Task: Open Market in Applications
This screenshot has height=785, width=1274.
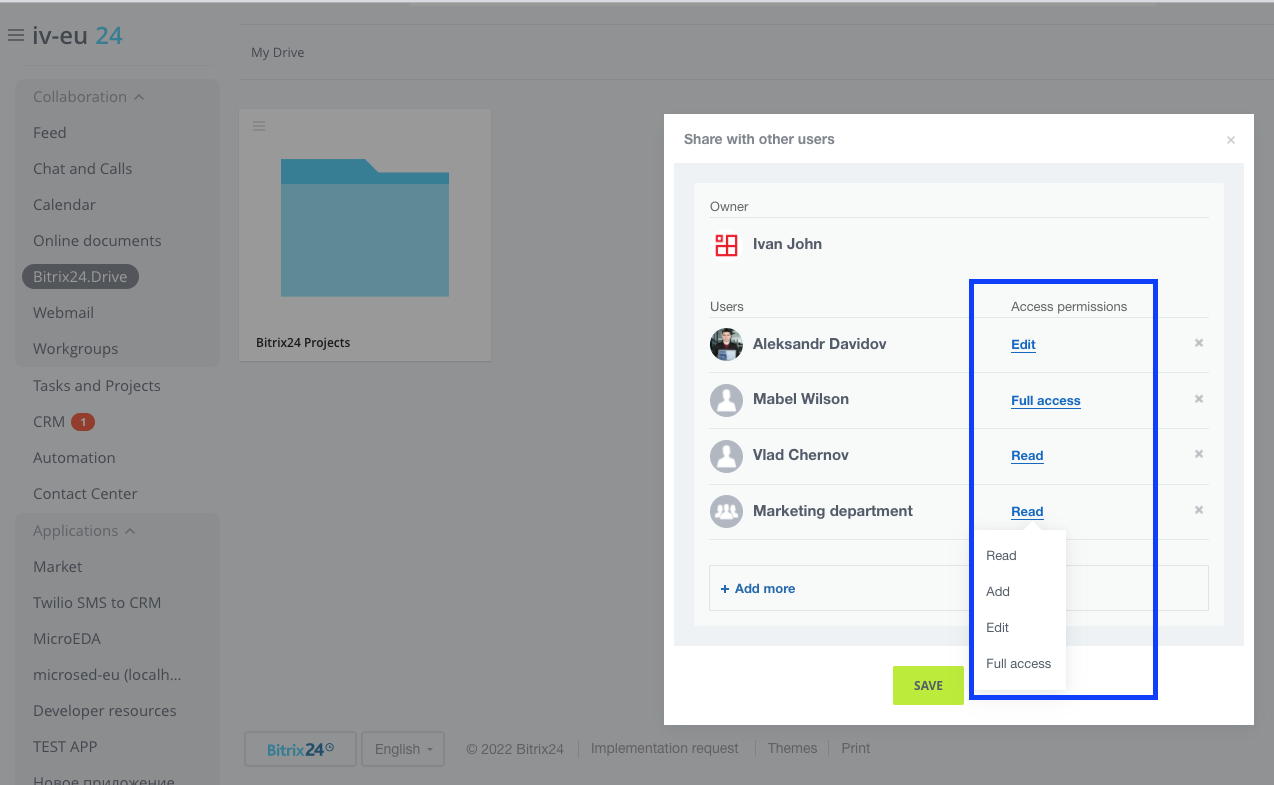Action: [x=58, y=567]
